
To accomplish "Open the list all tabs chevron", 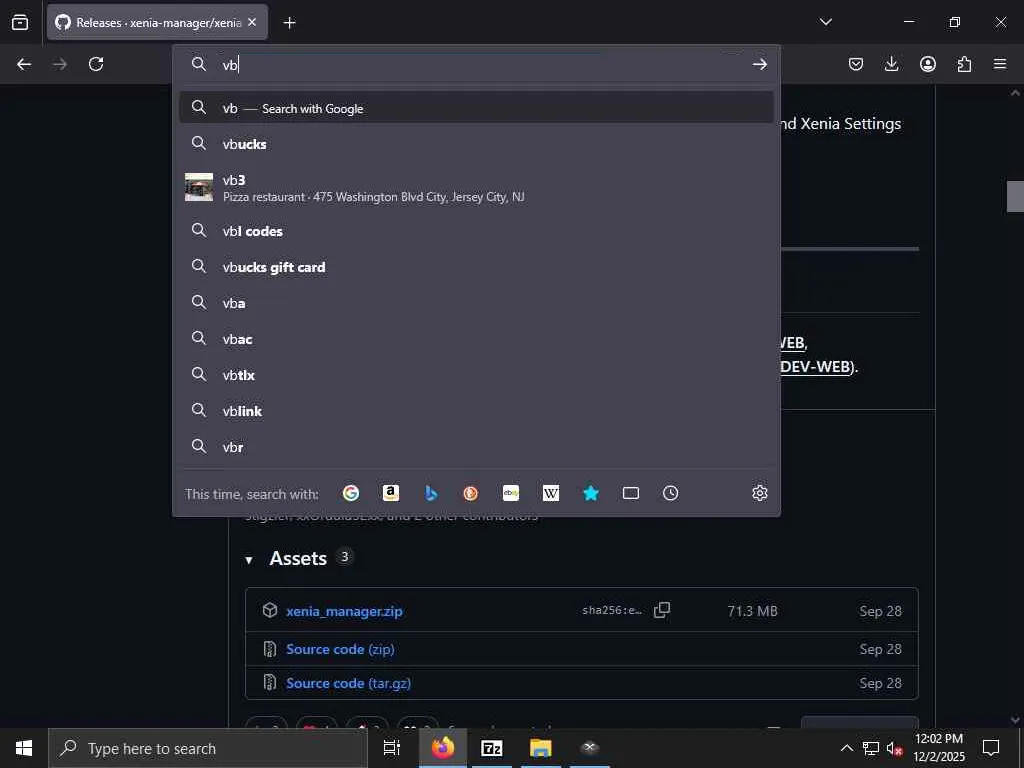I will pyautogui.click(x=825, y=22).
